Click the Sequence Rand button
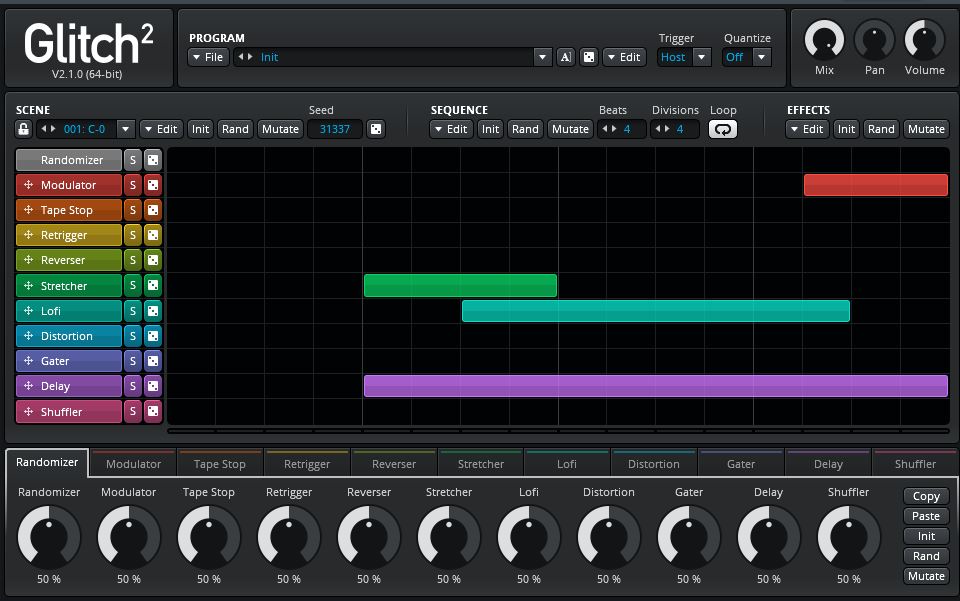The height and width of the screenshot is (601, 960). click(x=525, y=129)
